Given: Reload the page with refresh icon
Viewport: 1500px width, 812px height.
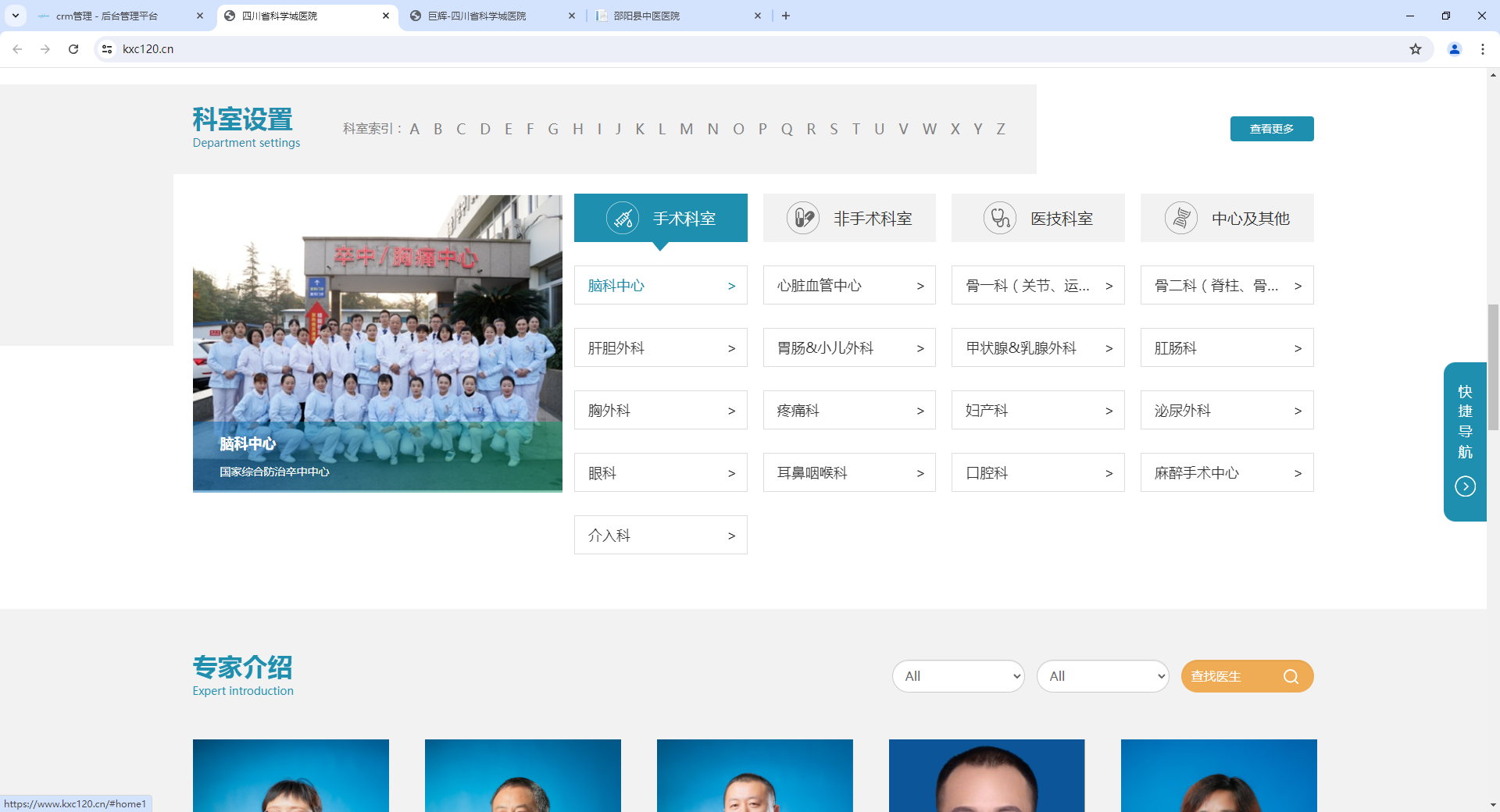Looking at the screenshot, I should [73, 49].
